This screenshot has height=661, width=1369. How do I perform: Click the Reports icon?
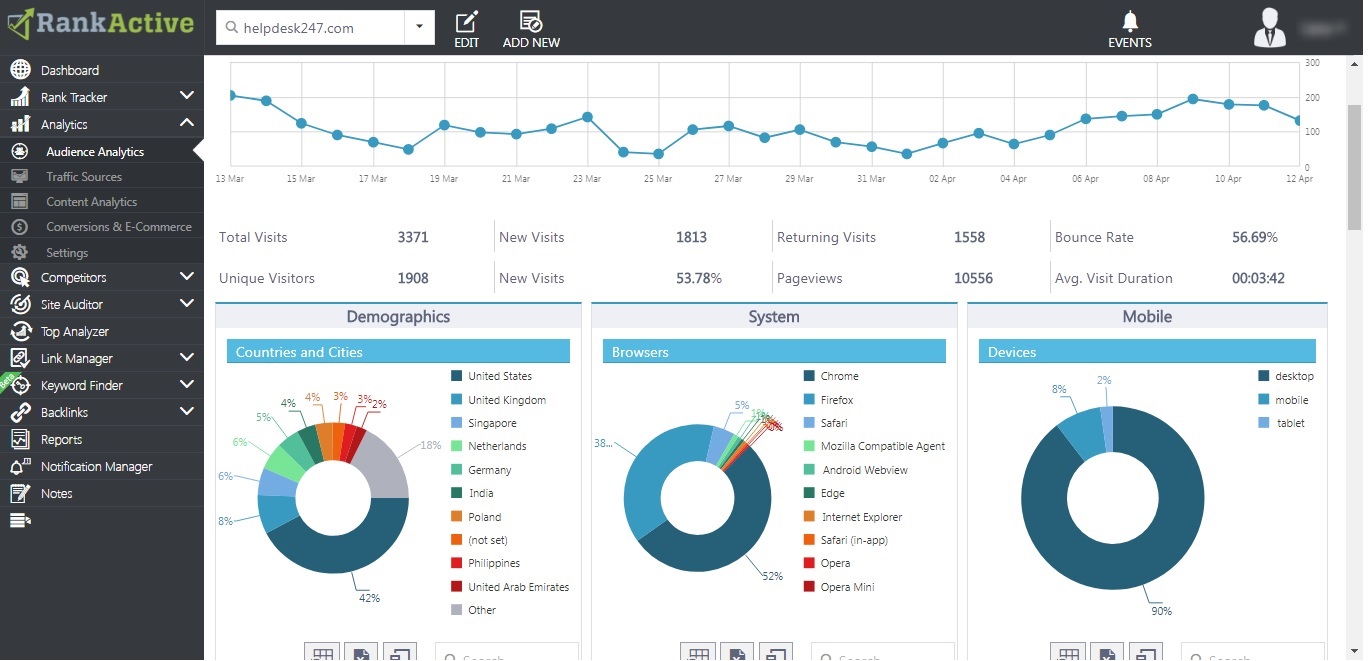coord(20,439)
